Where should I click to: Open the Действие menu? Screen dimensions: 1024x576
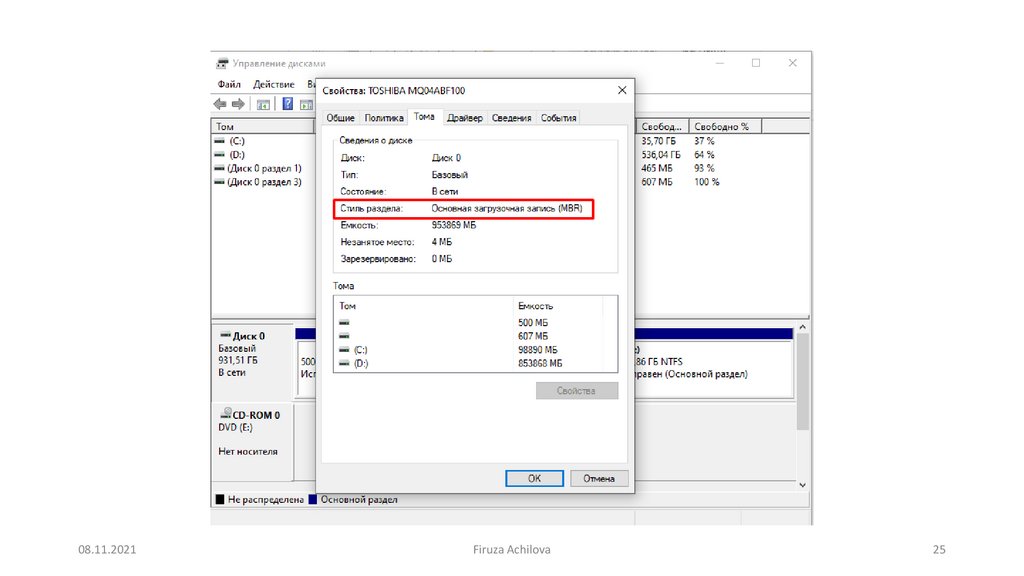[x=273, y=85]
